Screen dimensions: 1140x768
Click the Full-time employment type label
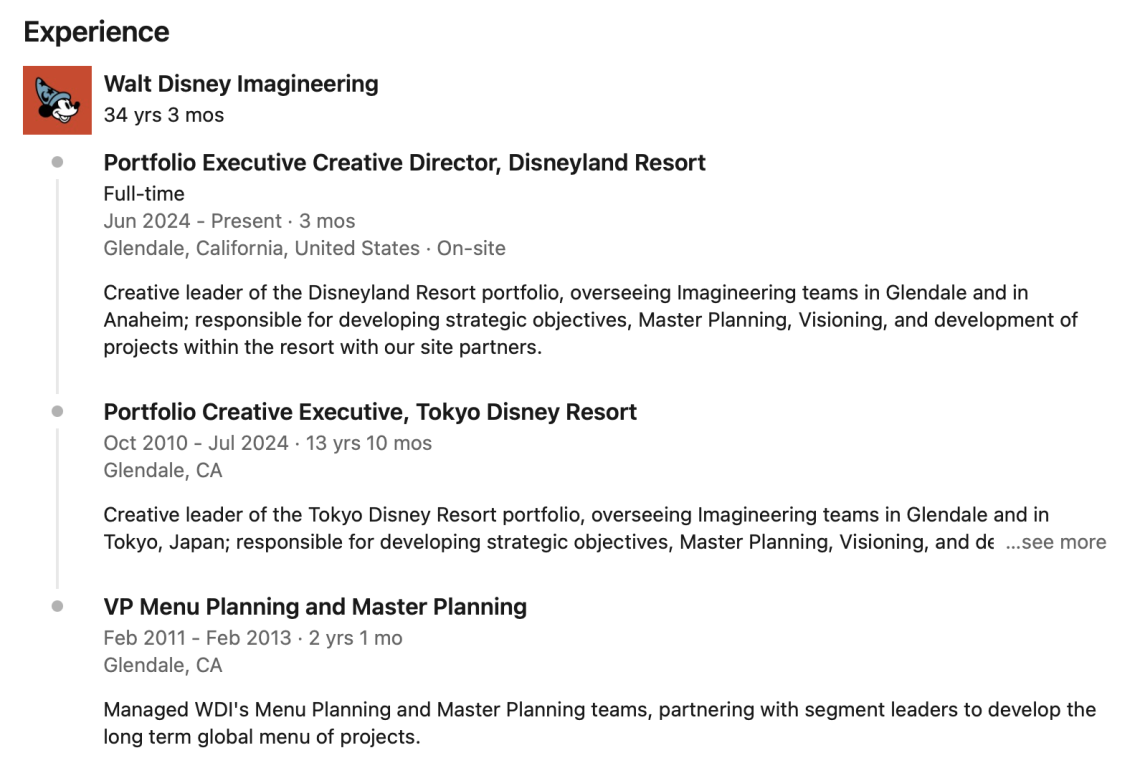click(144, 194)
